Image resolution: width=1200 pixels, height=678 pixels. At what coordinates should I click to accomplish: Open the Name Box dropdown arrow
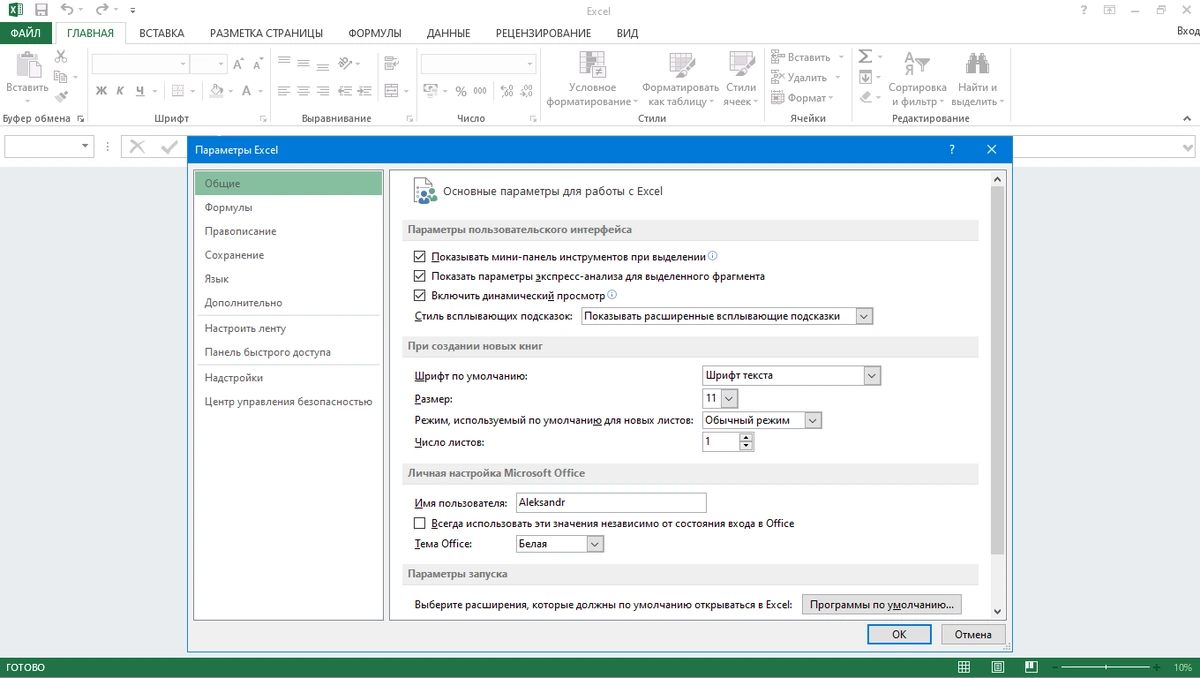(85, 147)
